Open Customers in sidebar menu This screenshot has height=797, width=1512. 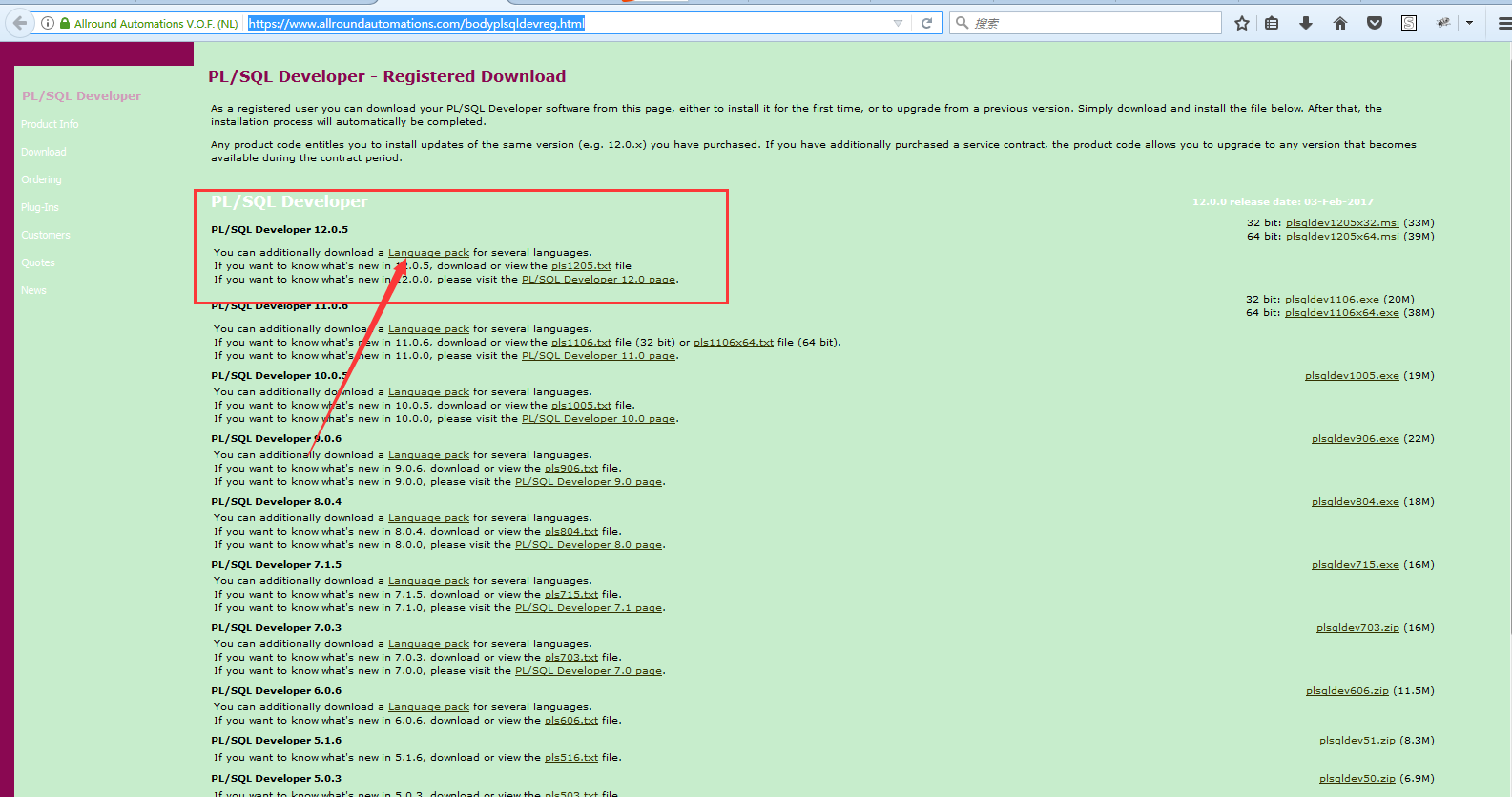coord(46,235)
